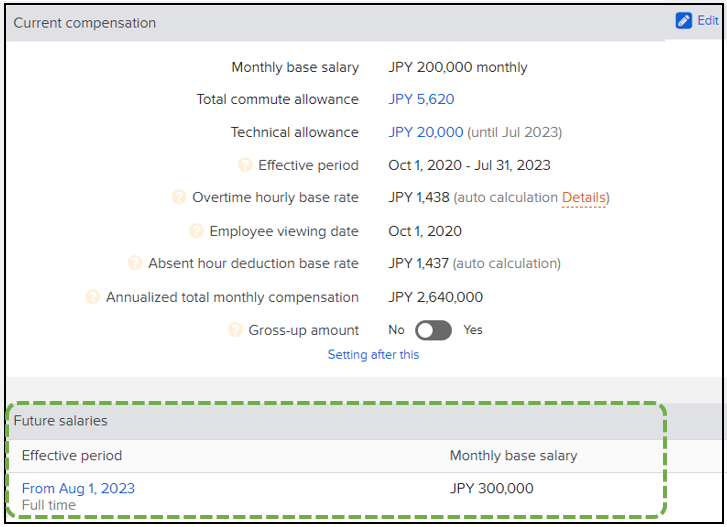Screen dimensions: 727x527
Task: Click help icon beside Effective period
Action: 244,165
